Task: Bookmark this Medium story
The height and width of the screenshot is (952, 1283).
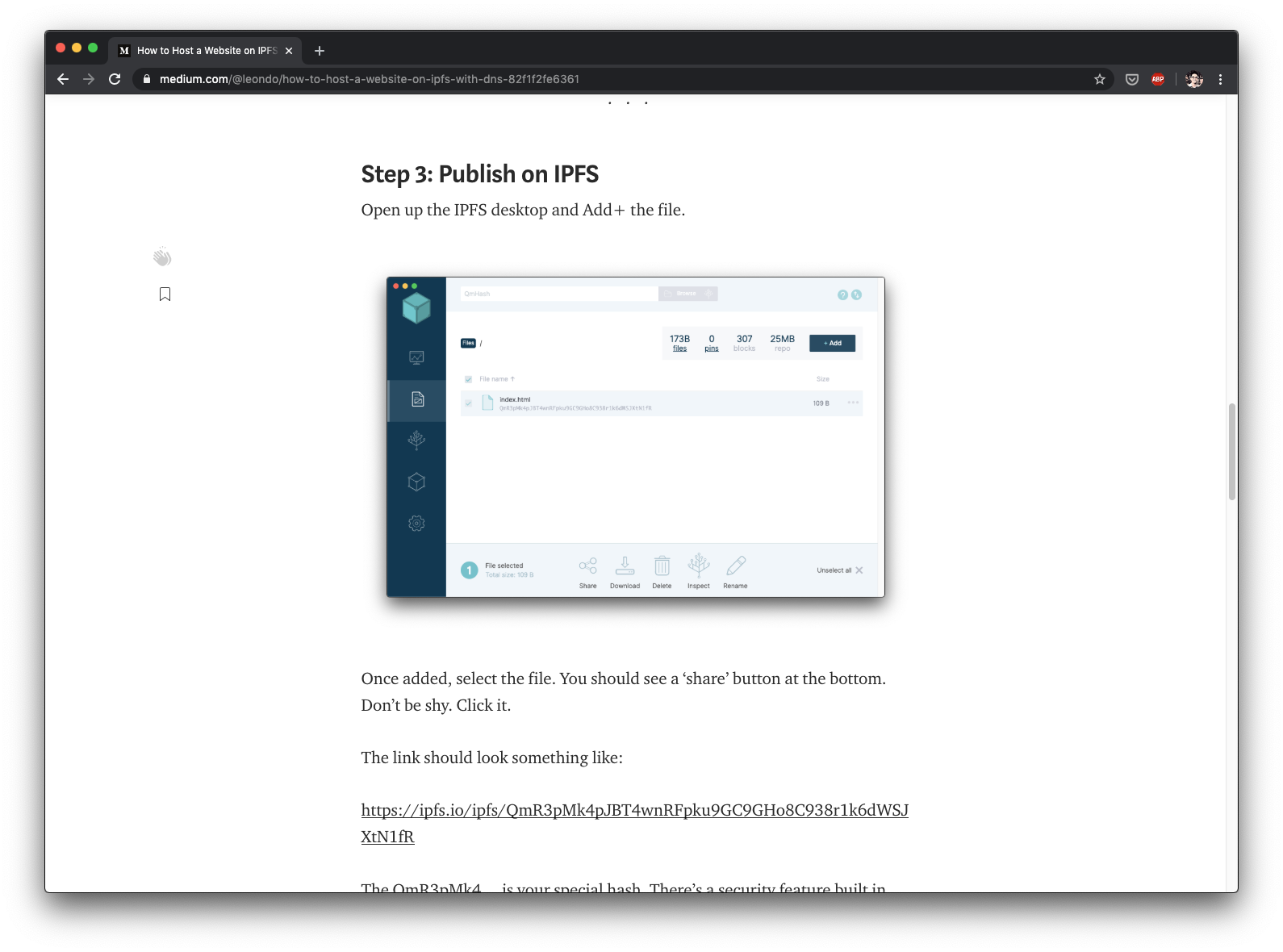Action: point(165,294)
